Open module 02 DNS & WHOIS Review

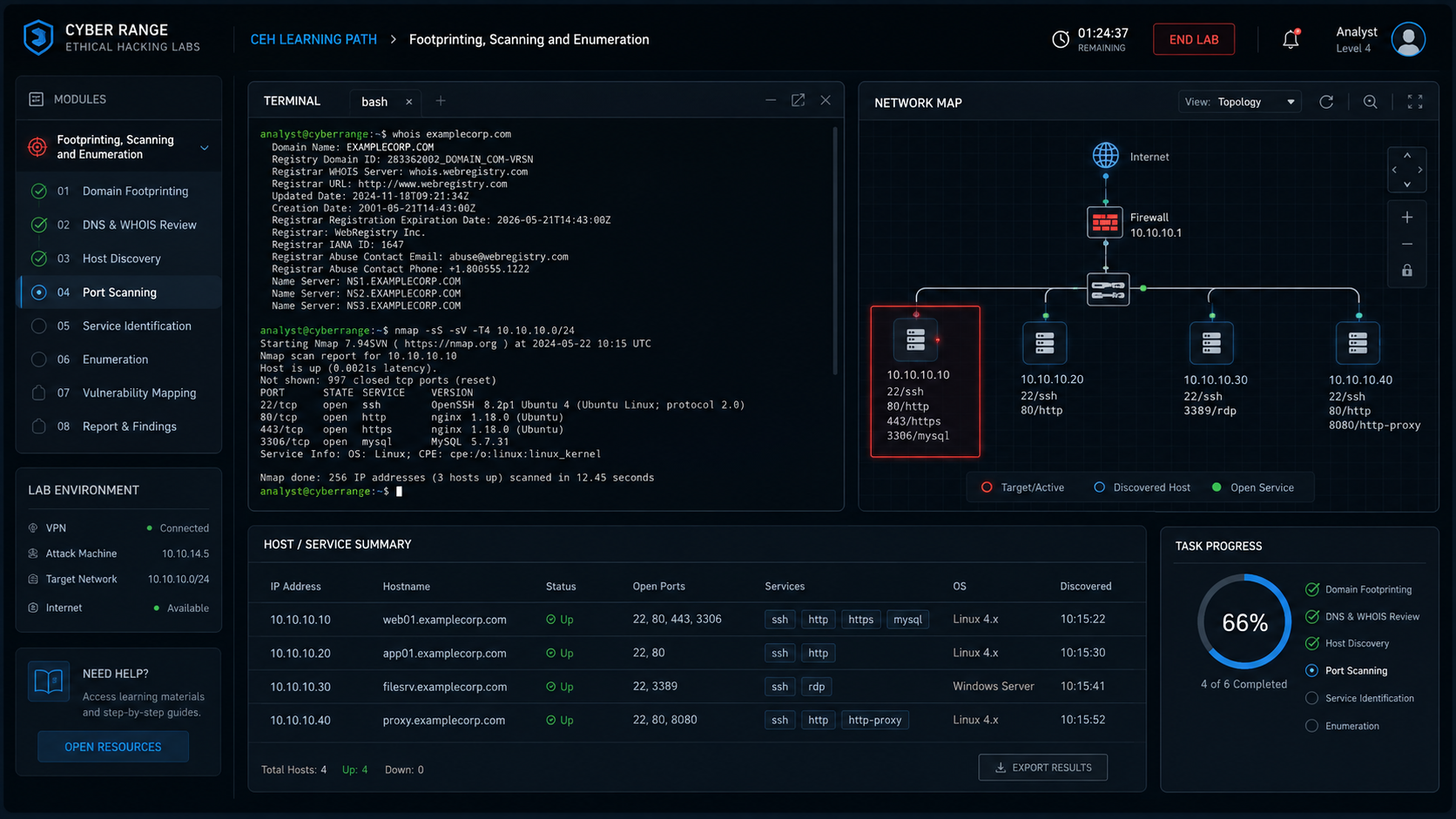[119, 225]
